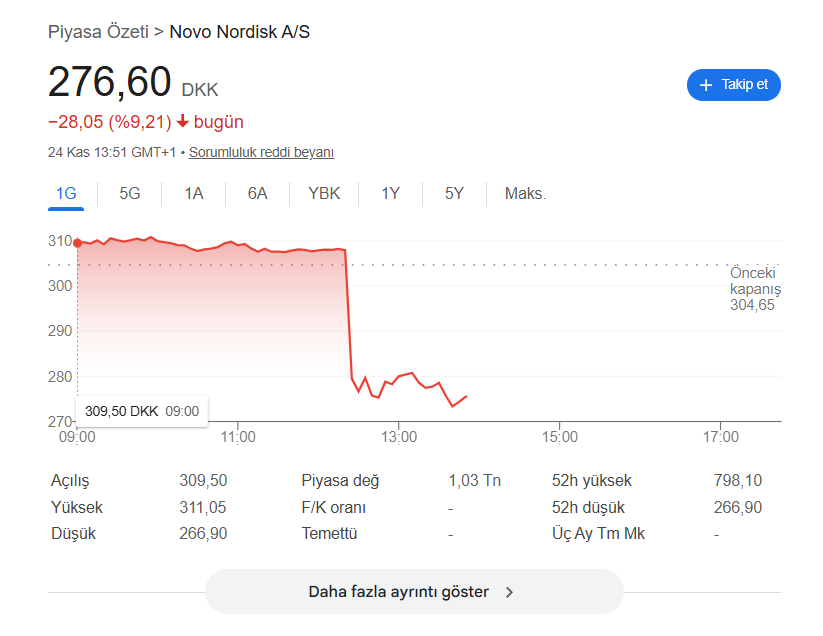Go to Piyasa Özeti breadcrumb

point(96,32)
